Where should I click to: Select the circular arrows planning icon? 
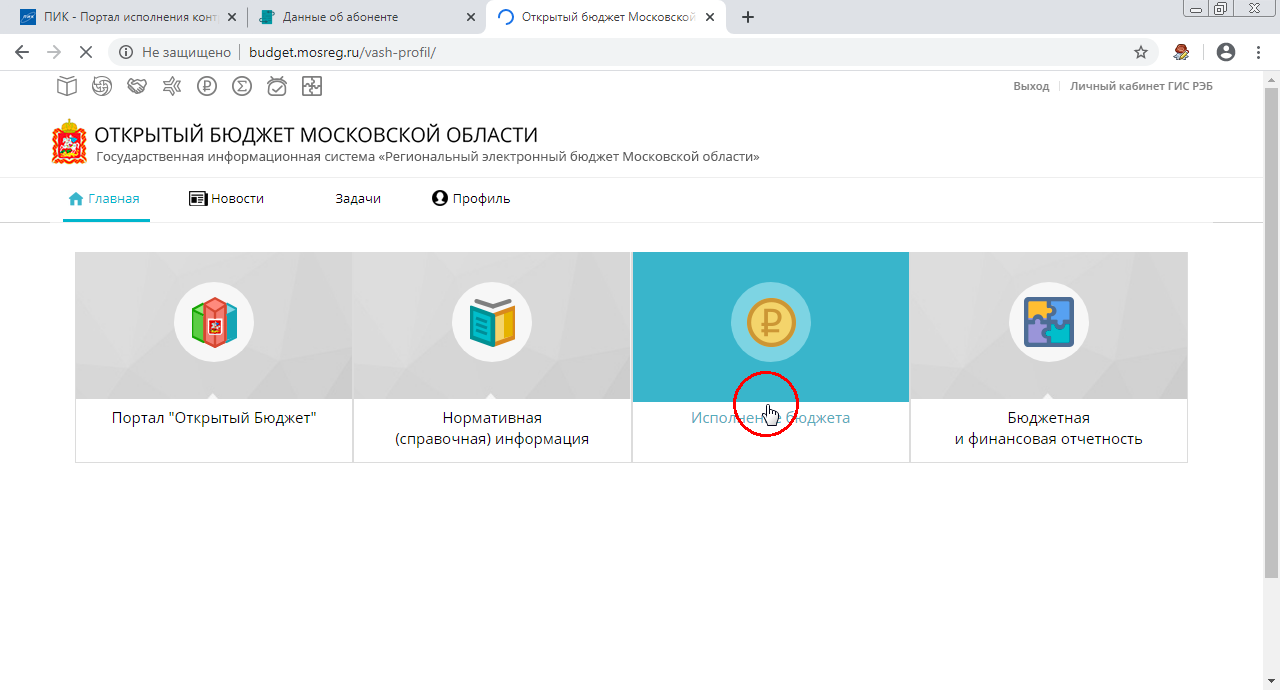pos(101,86)
